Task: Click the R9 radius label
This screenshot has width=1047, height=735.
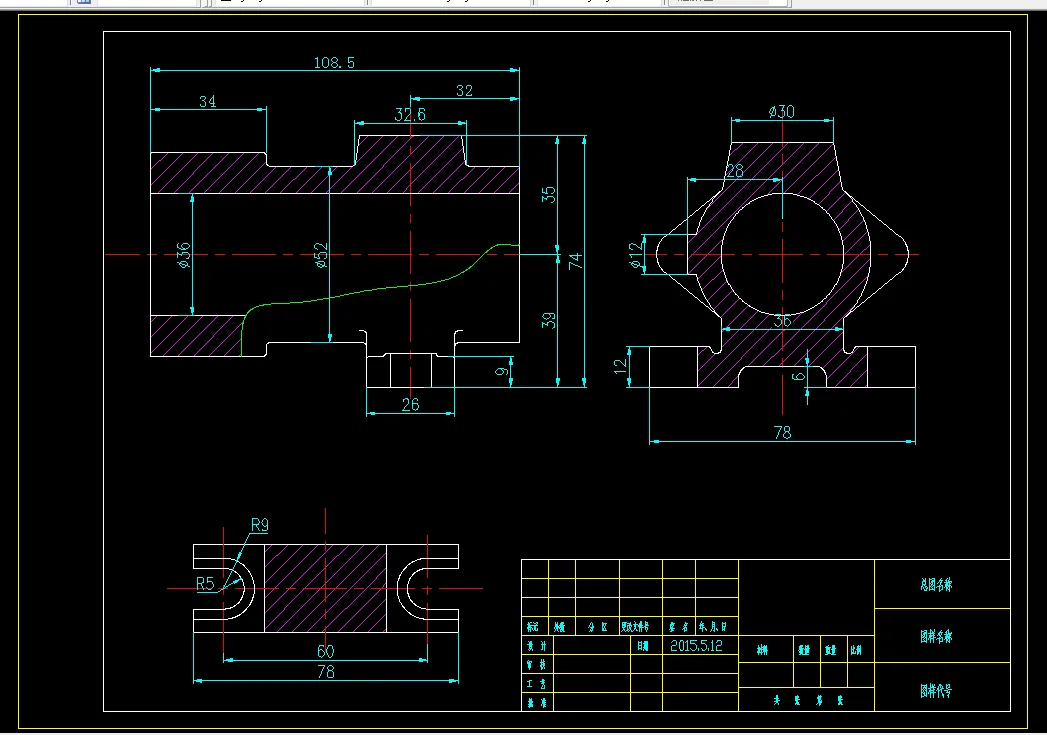Action: (260, 525)
